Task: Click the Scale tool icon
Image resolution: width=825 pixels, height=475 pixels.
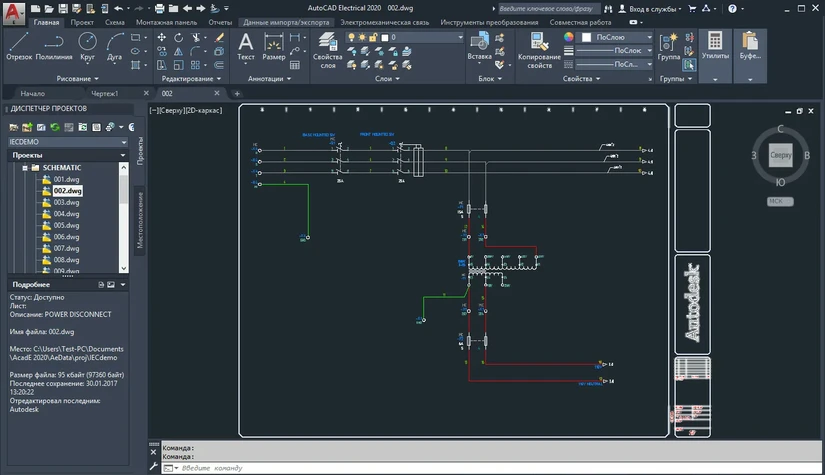Action: (178, 65)
